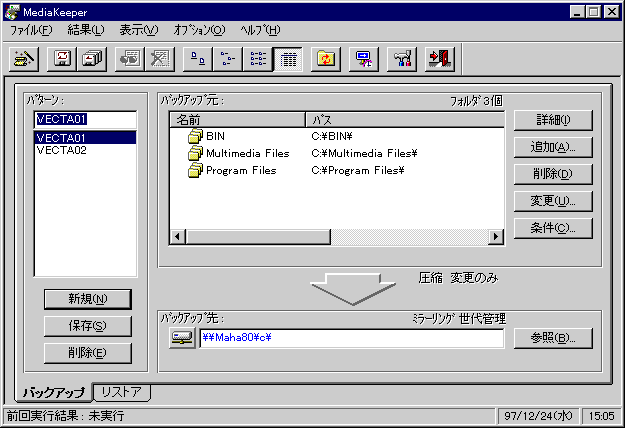The image size is (625, 428).
Task: Click the Program Files folder icon
Action: 195,171
